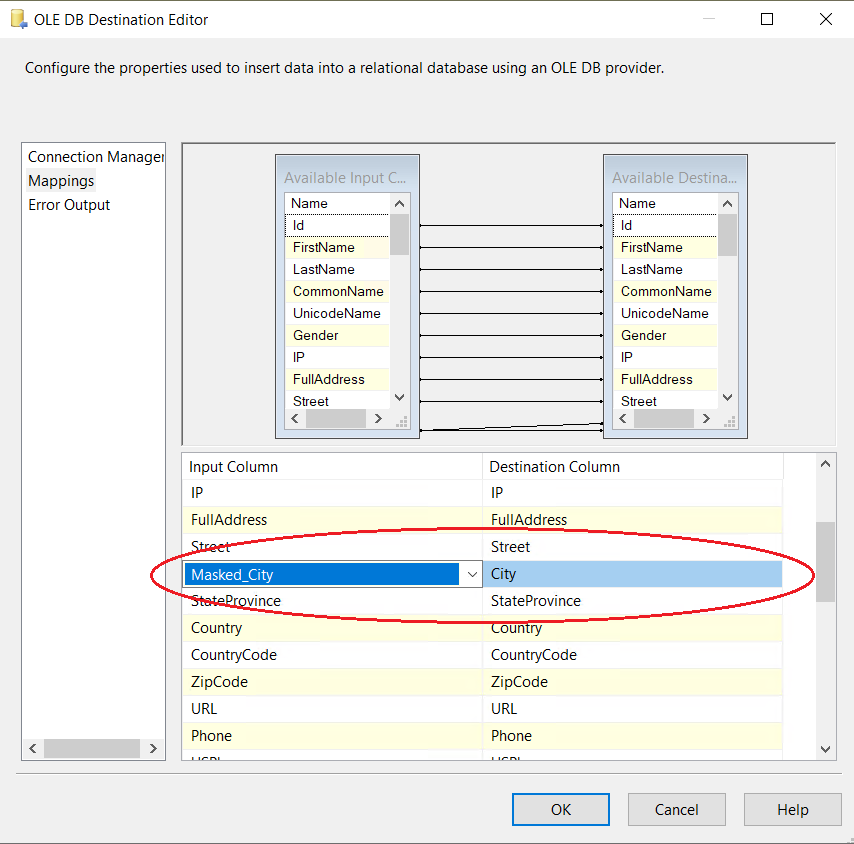Viewport: 854px width, 844px height.
Task: Click the Cancel button
Action: [677, 809]
